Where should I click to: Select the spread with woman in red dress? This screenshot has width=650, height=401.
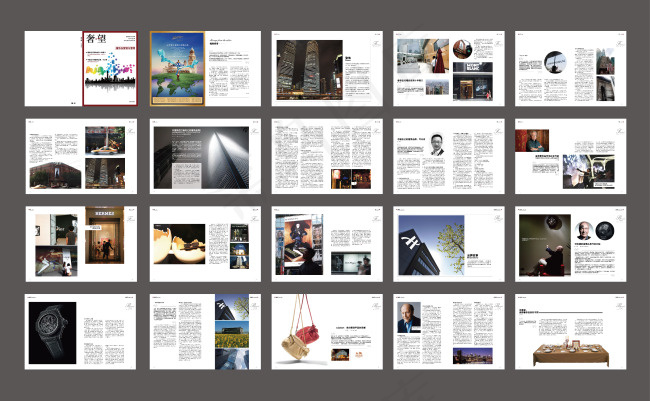449,68
